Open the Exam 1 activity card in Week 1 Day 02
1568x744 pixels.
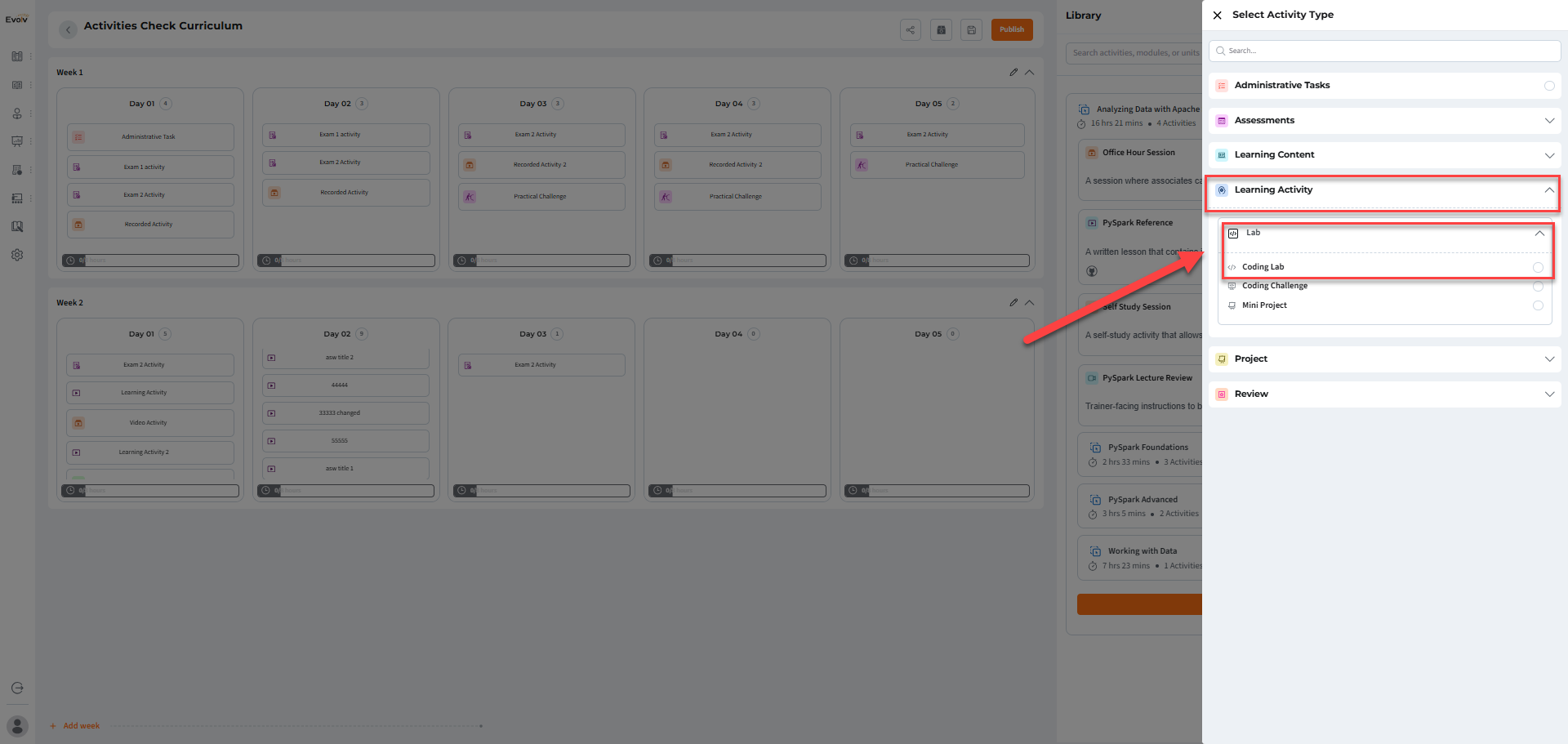[346, 135]
